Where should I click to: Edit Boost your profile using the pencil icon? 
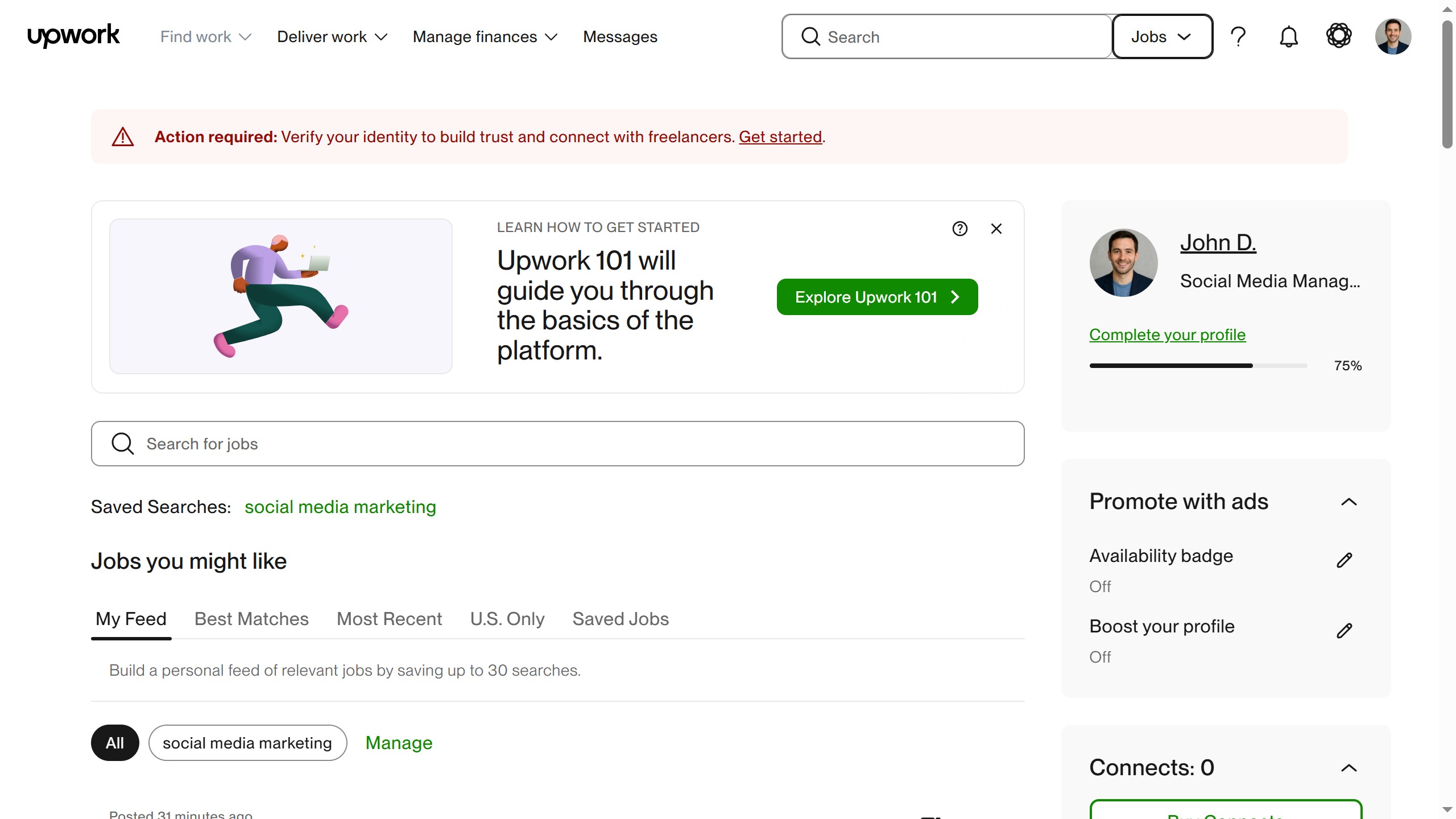coord(1345,630)
